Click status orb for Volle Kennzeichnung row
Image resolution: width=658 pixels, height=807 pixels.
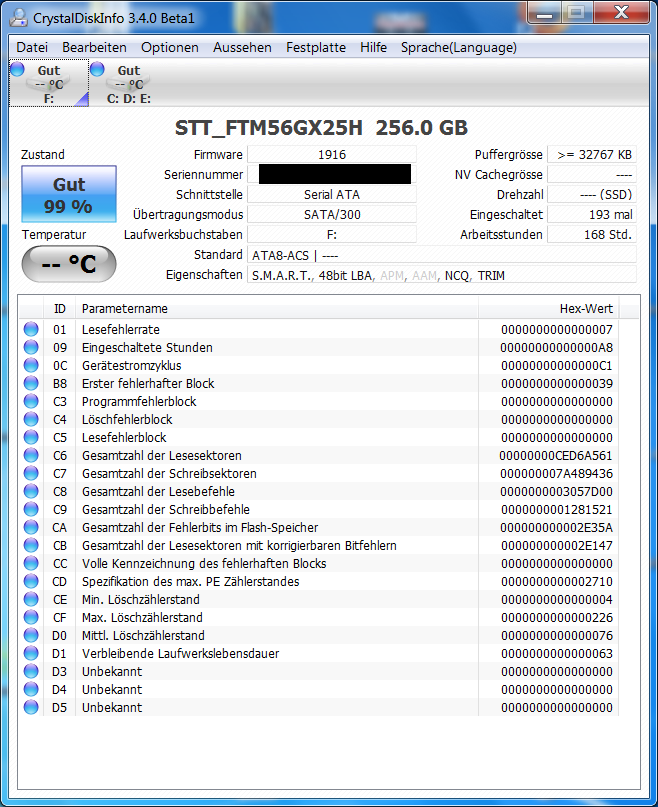point(31,563)
